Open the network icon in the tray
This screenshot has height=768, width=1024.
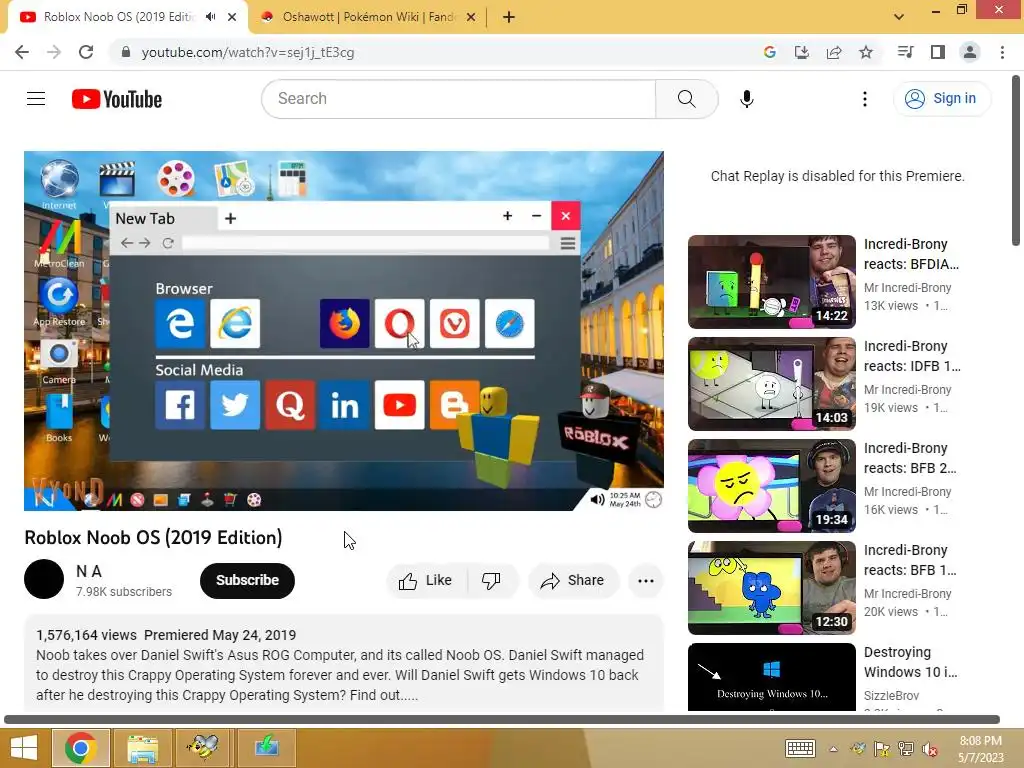click(906, 749)
